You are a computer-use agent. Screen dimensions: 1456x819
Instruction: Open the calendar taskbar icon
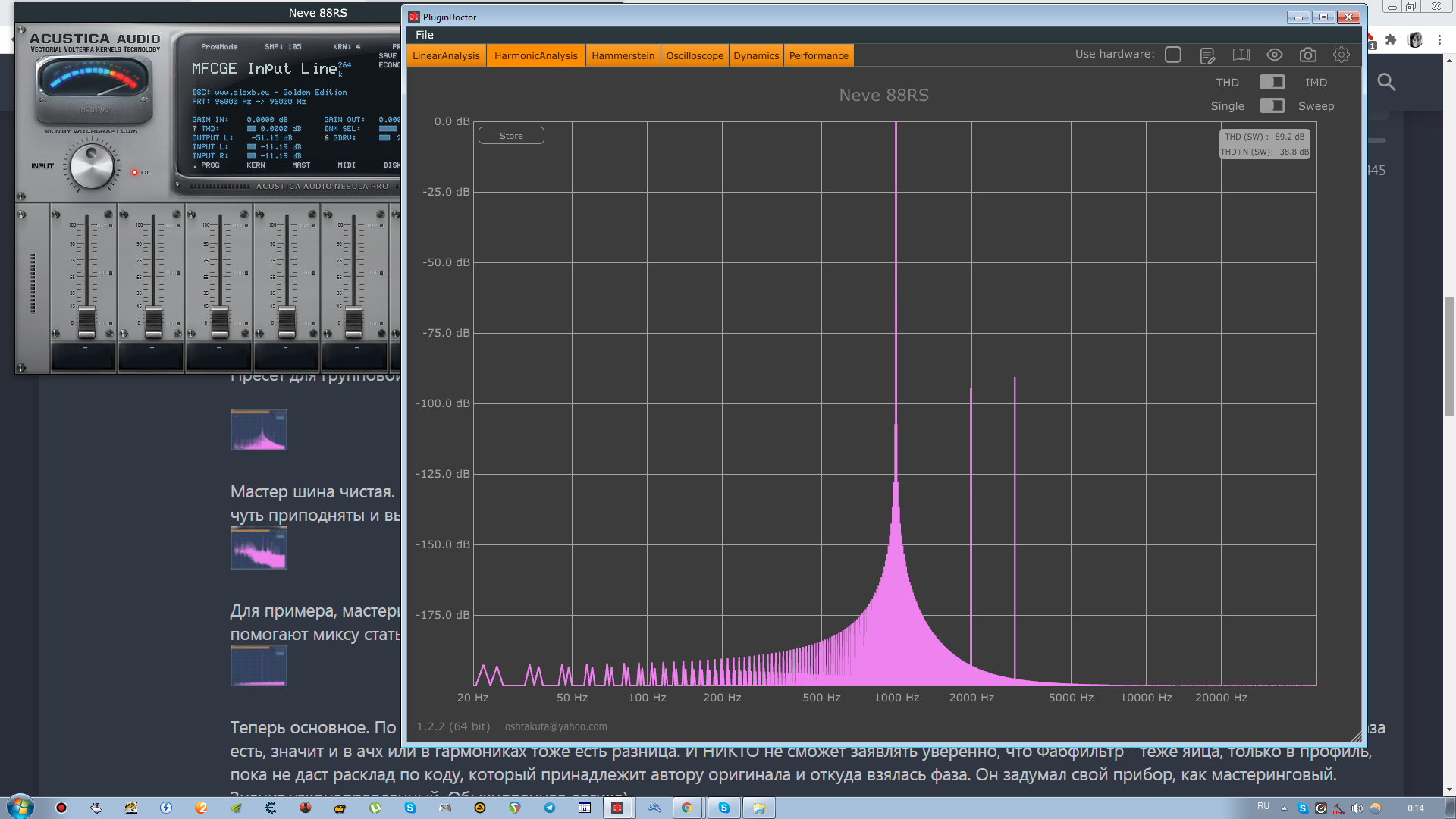point(585,808)
